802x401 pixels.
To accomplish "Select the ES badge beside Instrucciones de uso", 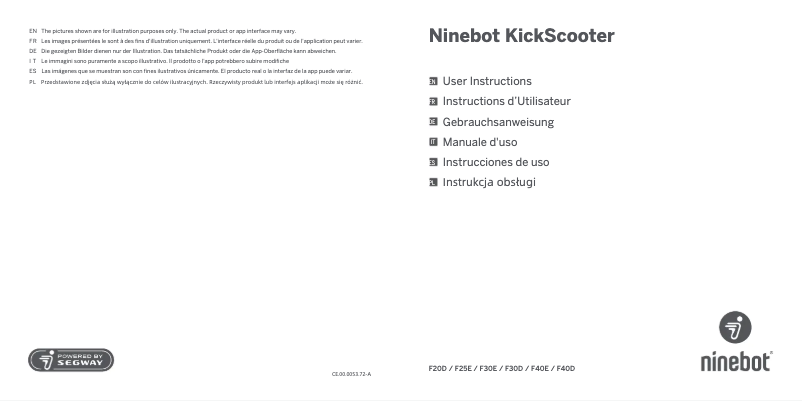I will [433, 162].
